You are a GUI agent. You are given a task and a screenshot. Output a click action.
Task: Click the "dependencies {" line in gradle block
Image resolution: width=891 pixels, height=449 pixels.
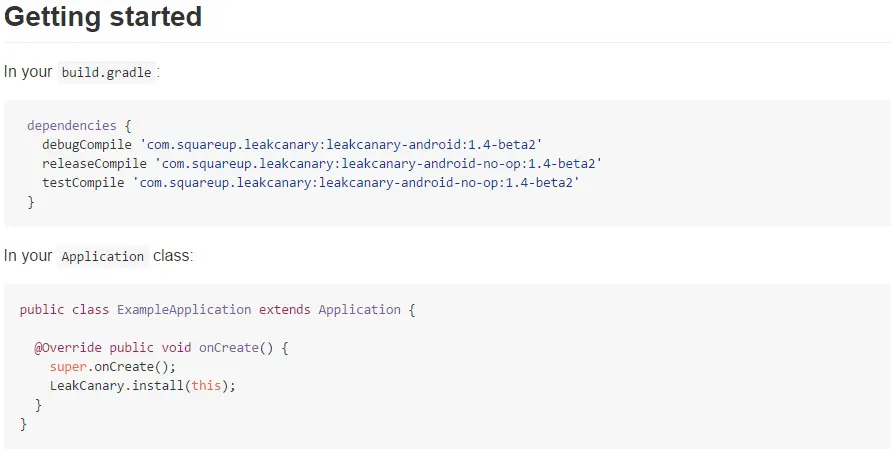coord(80,126)
